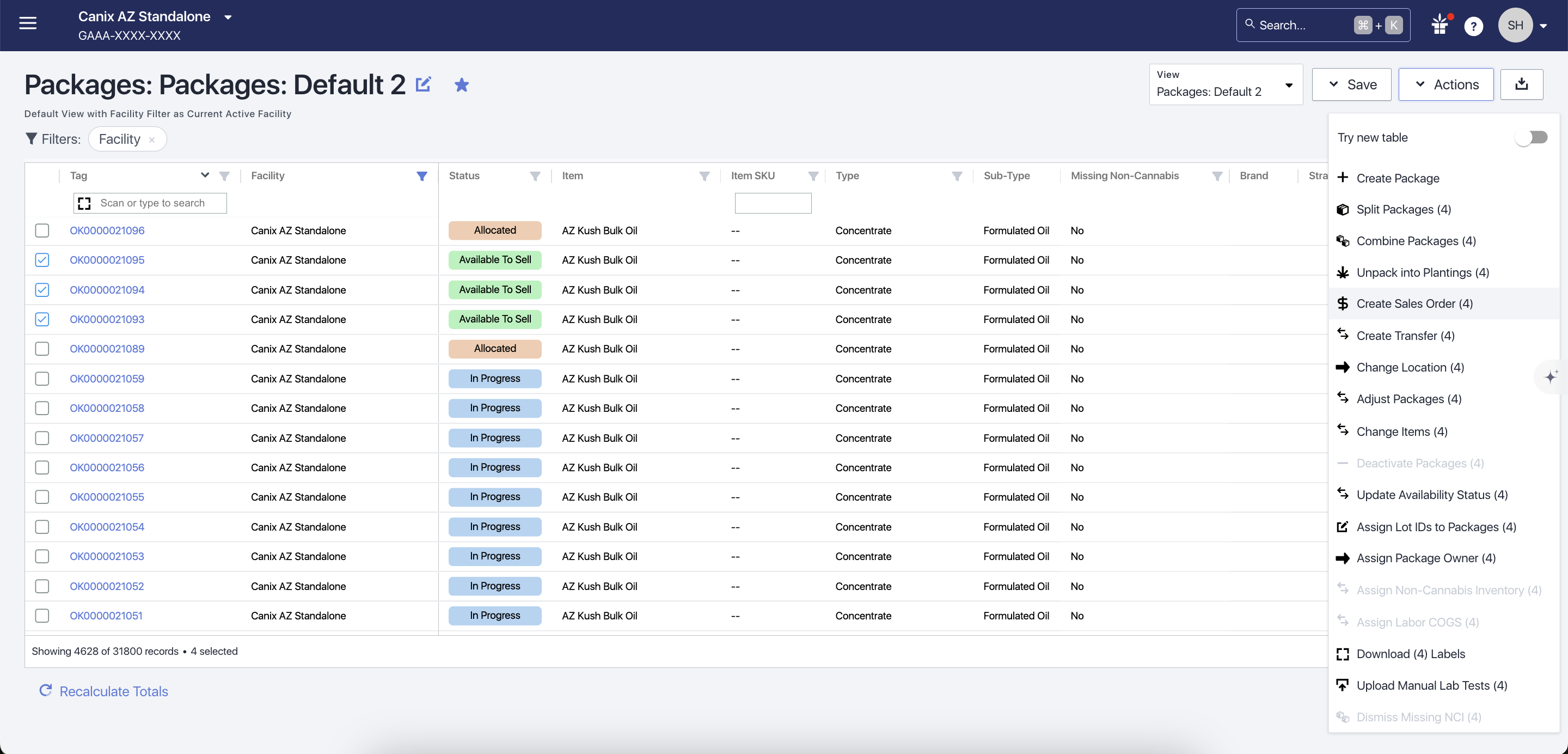Image resolution: width=1568 pixels, height=754 pixels.
Task: Click the SH user avatar
Action: 1515,25
